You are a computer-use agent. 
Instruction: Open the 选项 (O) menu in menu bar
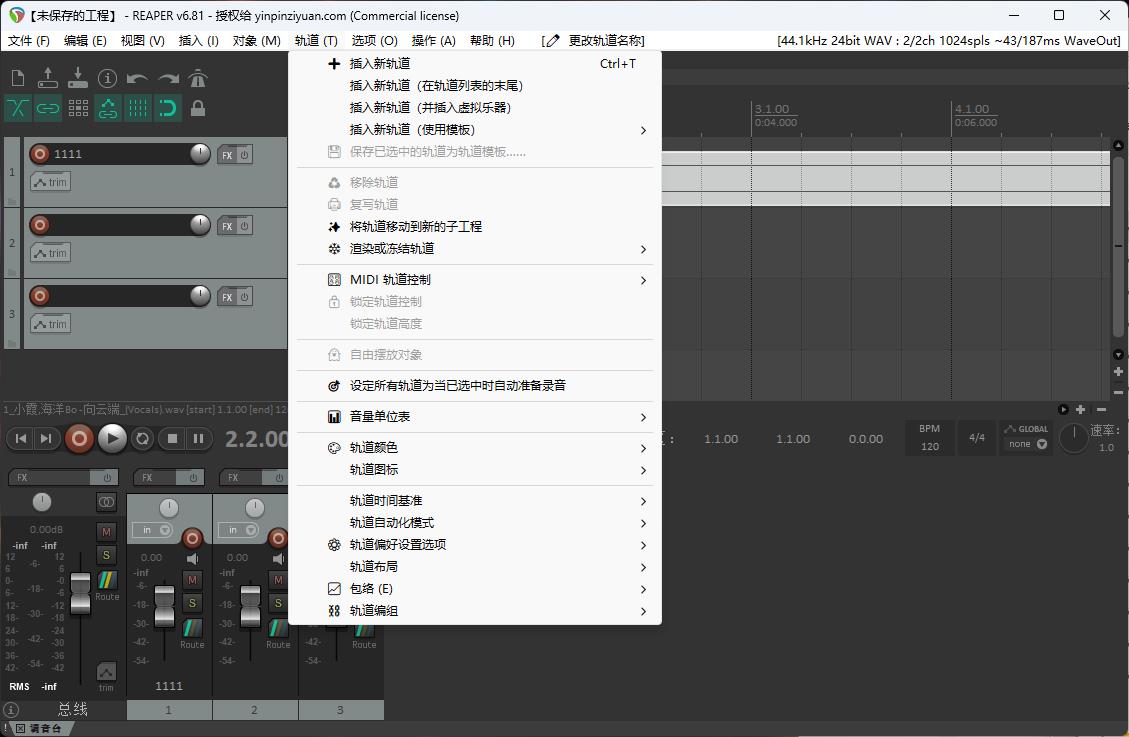click(x=374, y=41)
